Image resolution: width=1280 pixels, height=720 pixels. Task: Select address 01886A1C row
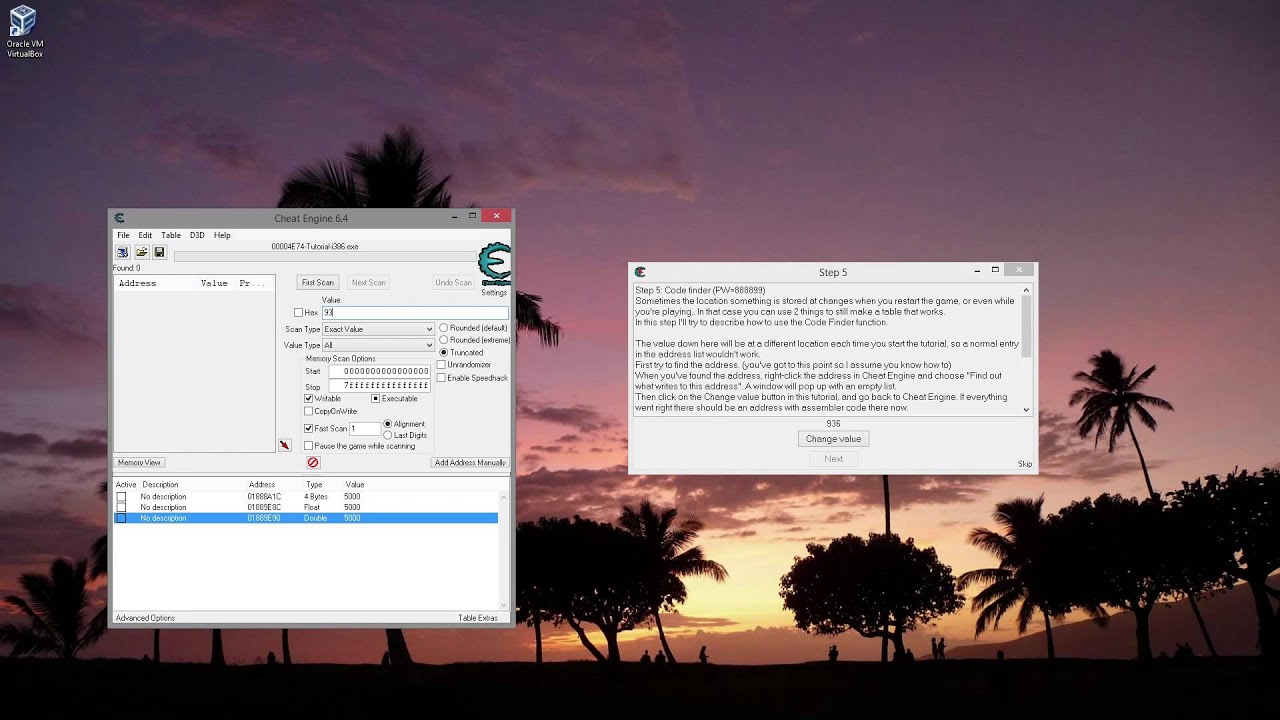[305, 496]
